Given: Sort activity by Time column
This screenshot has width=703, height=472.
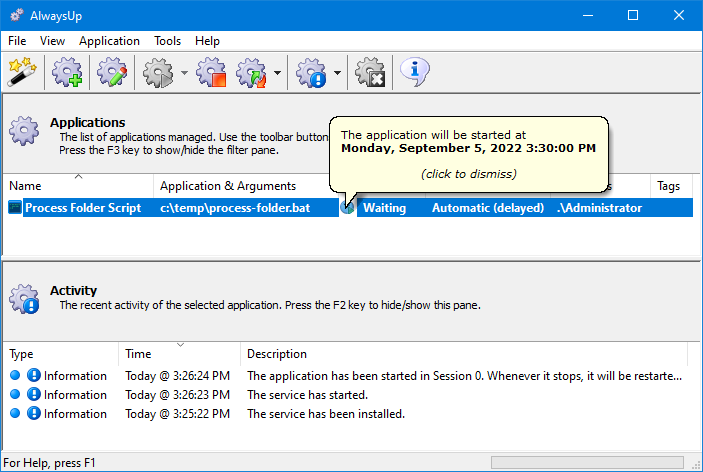Looking at the screenshot, I should [179, 354].
